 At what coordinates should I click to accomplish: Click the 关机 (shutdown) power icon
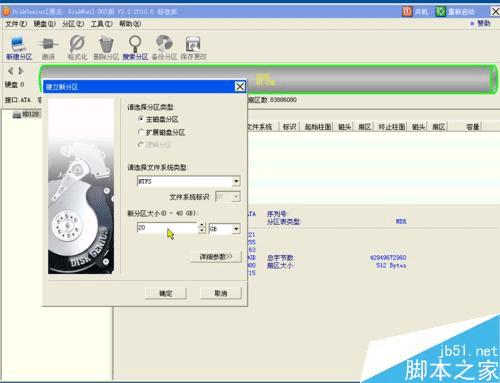[x=407, y=12]
